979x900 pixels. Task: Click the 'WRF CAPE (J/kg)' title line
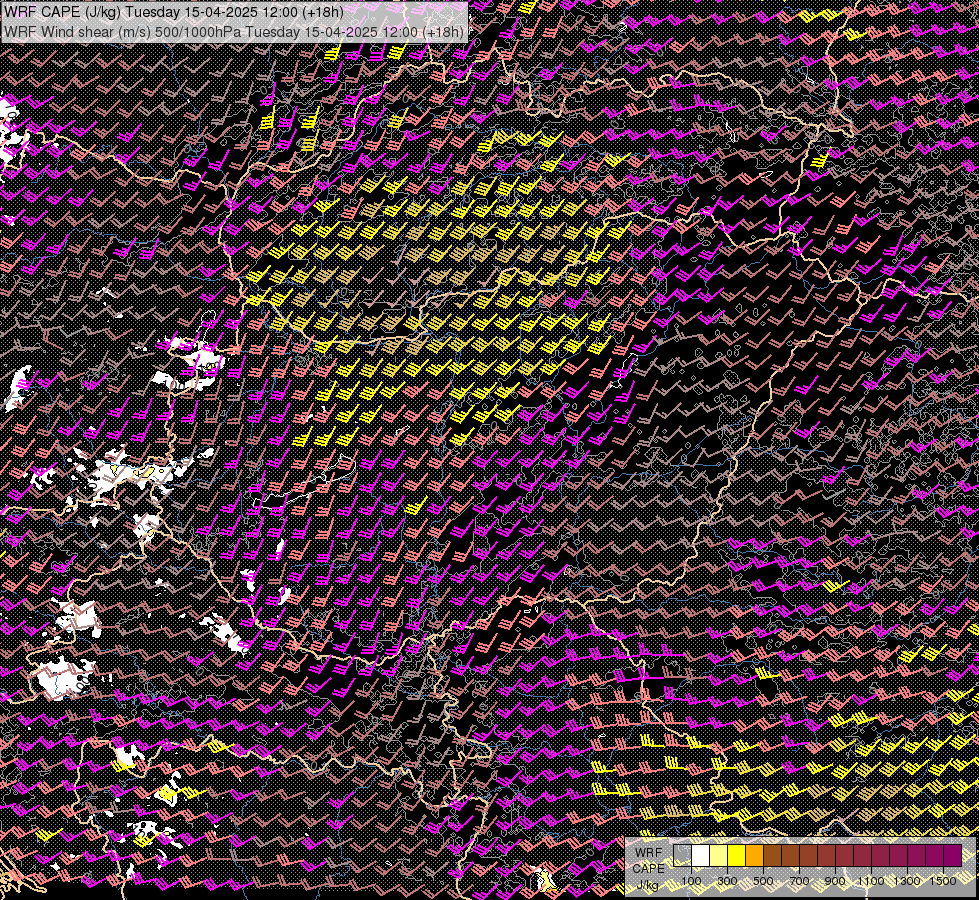(174, 12)
